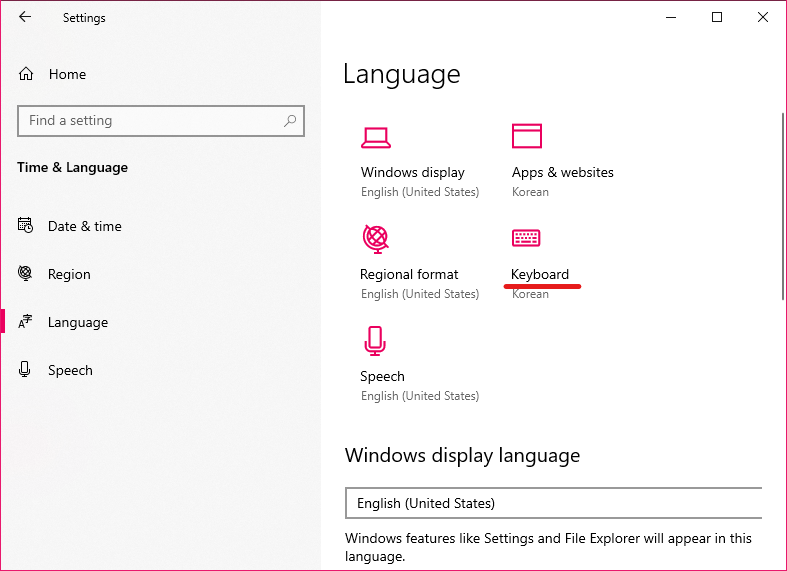Click the Language character icon in sidebar
The height and width of the screenshot is (571, 787).
(25, 322)
